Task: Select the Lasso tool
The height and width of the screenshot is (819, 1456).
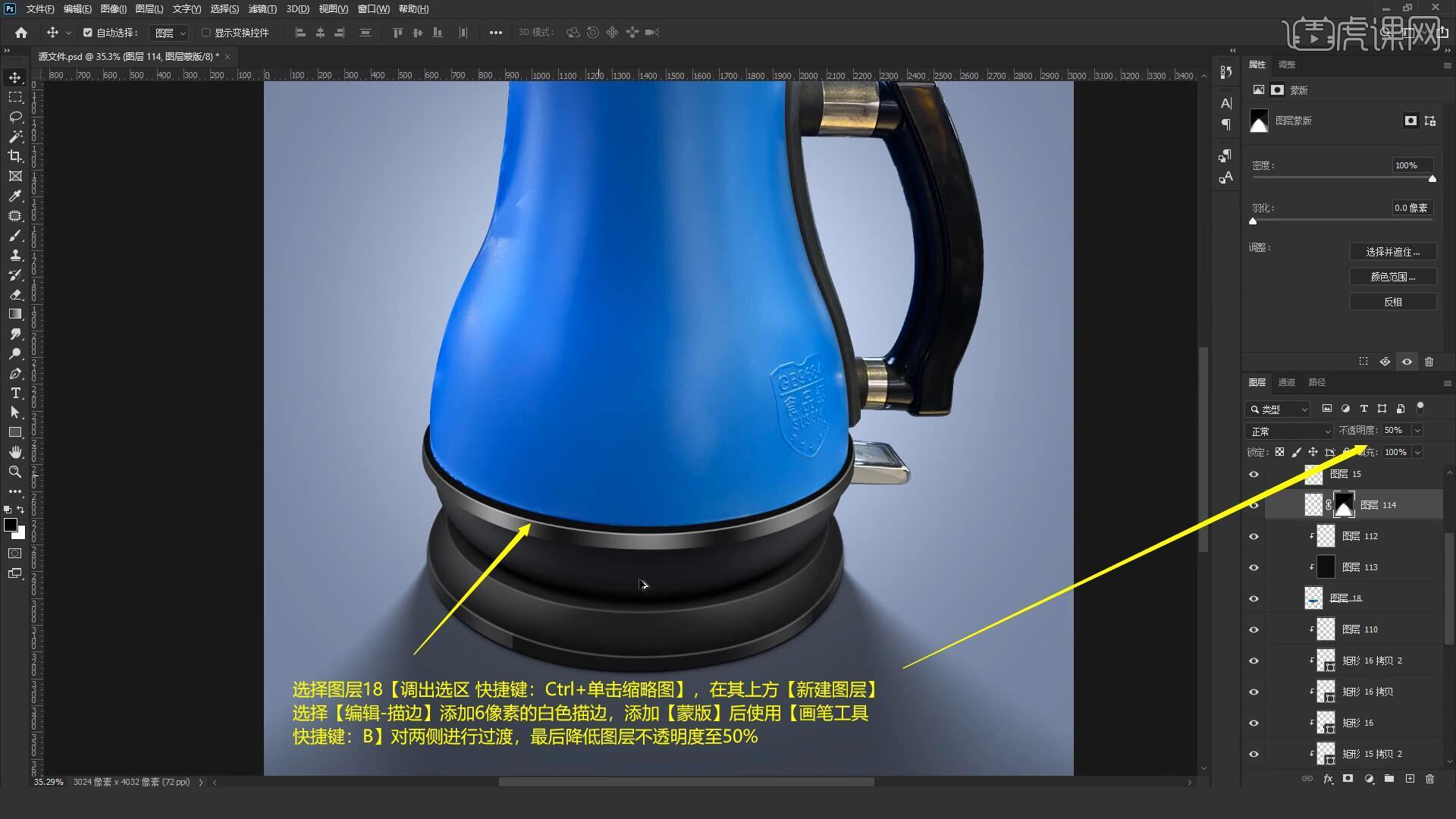Action: (15, 117)
